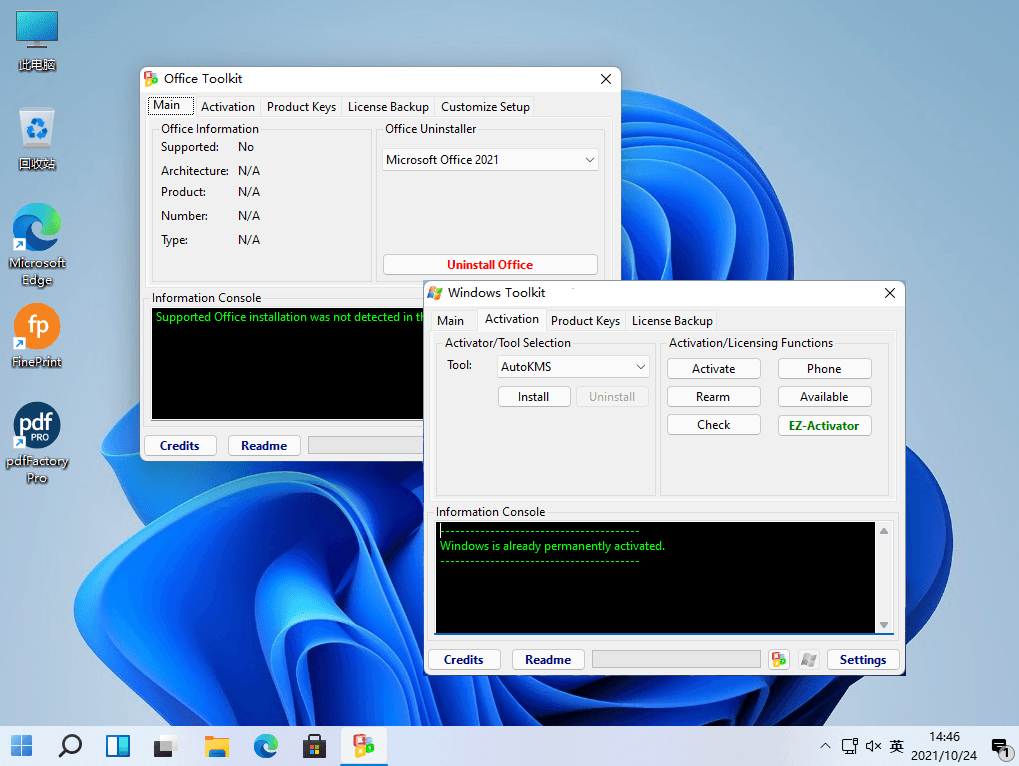Switch to Main tab in Windows Toolkit

[x=450, y=320]
